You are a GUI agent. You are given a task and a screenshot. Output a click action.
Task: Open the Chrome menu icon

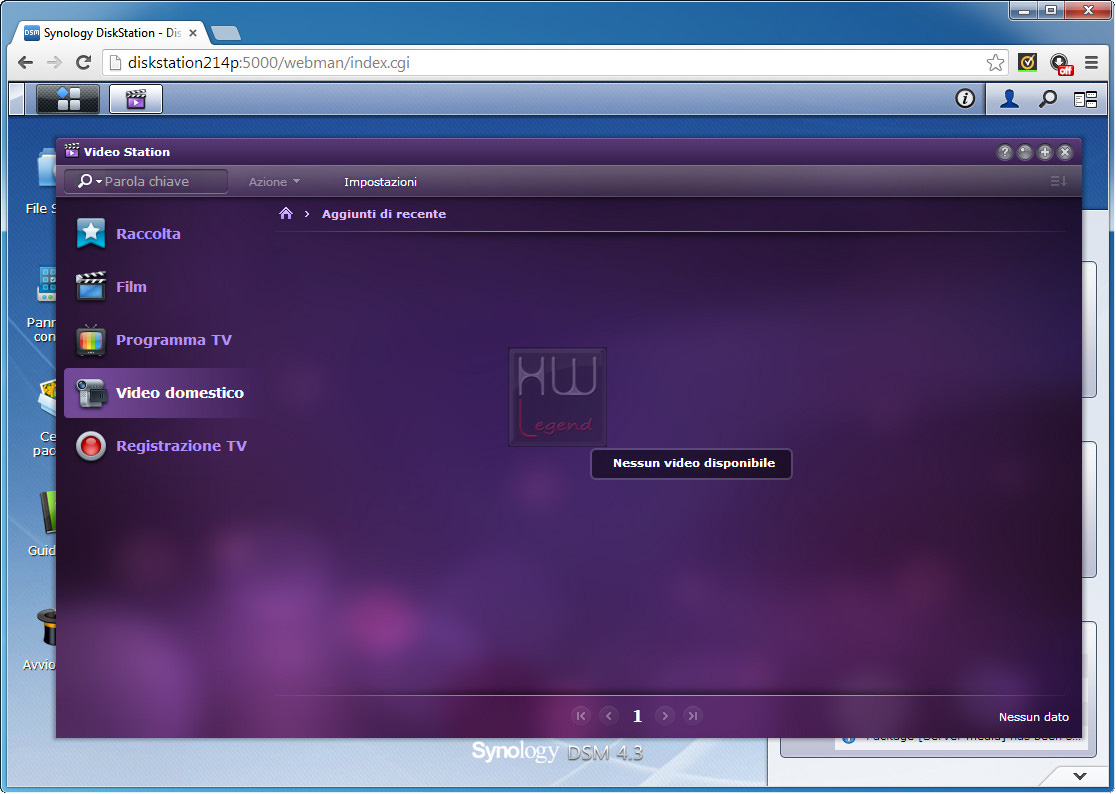click(x=1091, y=63)
